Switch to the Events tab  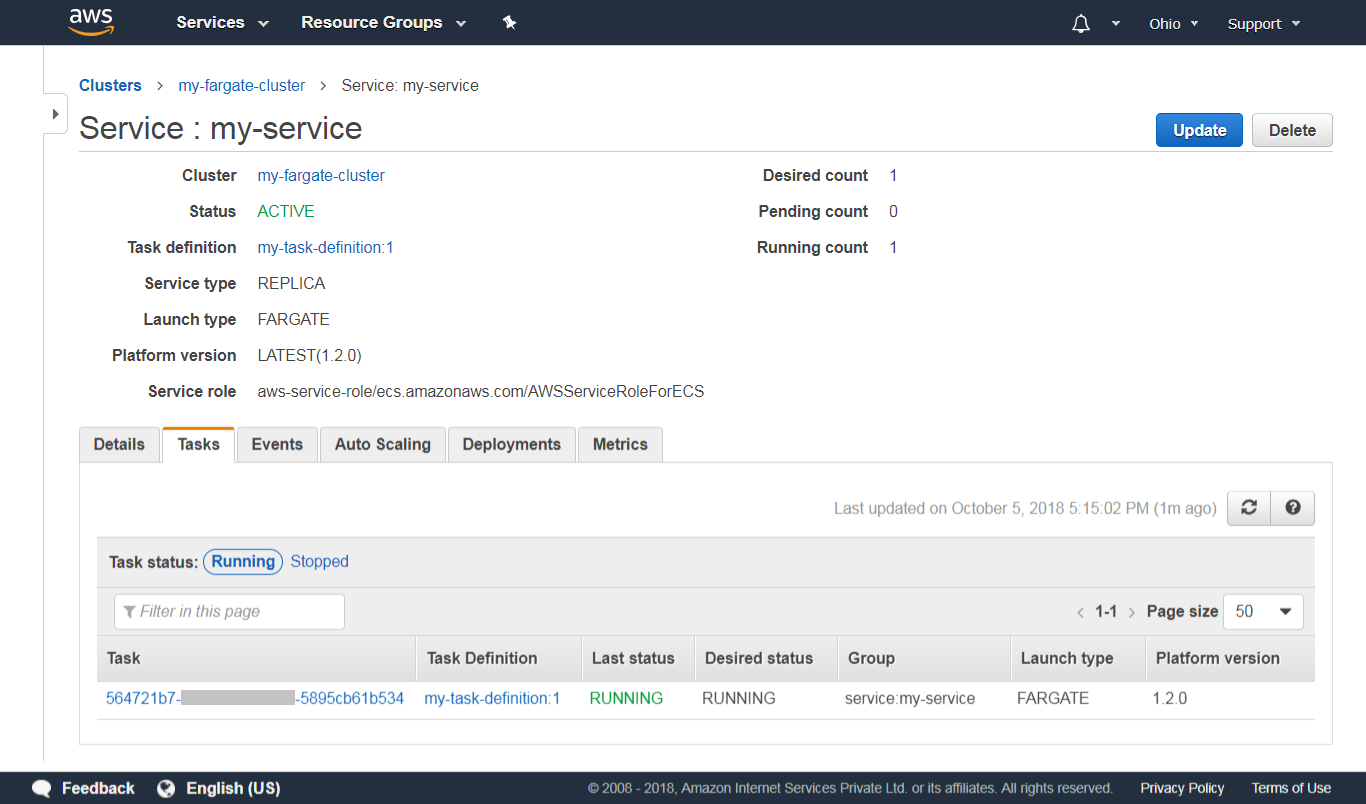(277, 445)
